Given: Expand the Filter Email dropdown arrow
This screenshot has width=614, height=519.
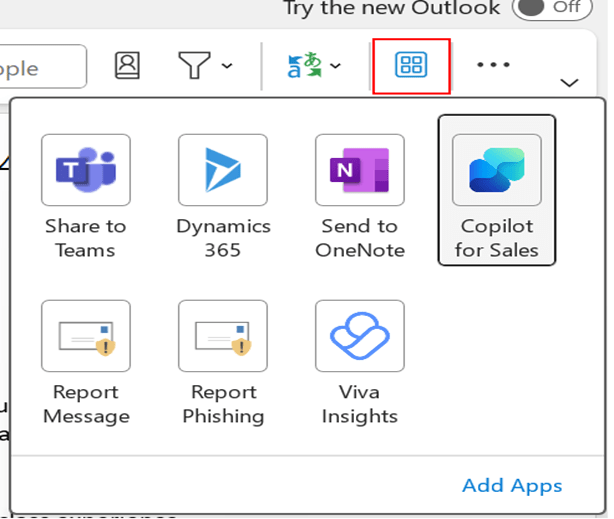Looking at the screenshot, I should pyautogui.click(x=227, y=67).
